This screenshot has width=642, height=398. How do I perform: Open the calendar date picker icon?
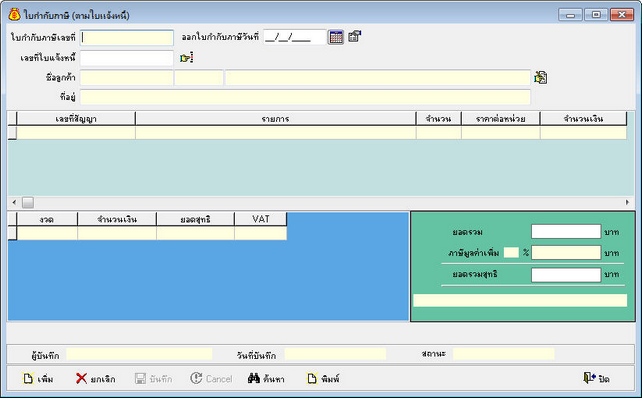point(336,37)
